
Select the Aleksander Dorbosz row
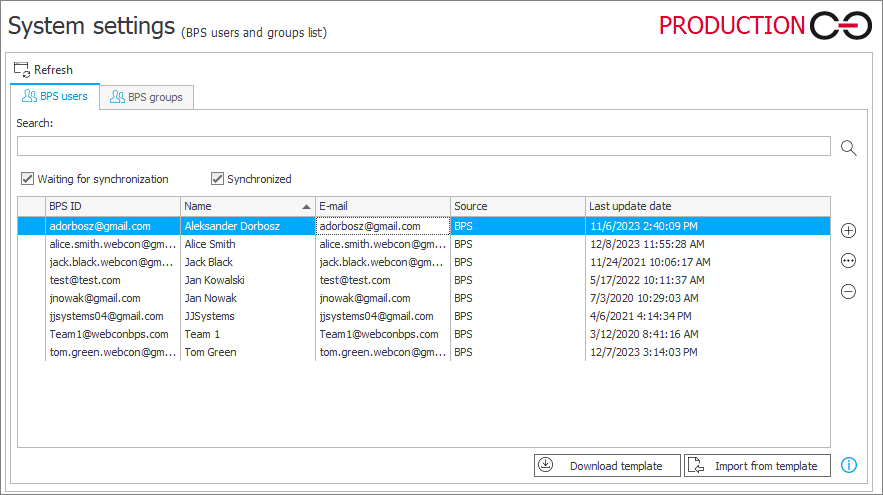point(423,226)
